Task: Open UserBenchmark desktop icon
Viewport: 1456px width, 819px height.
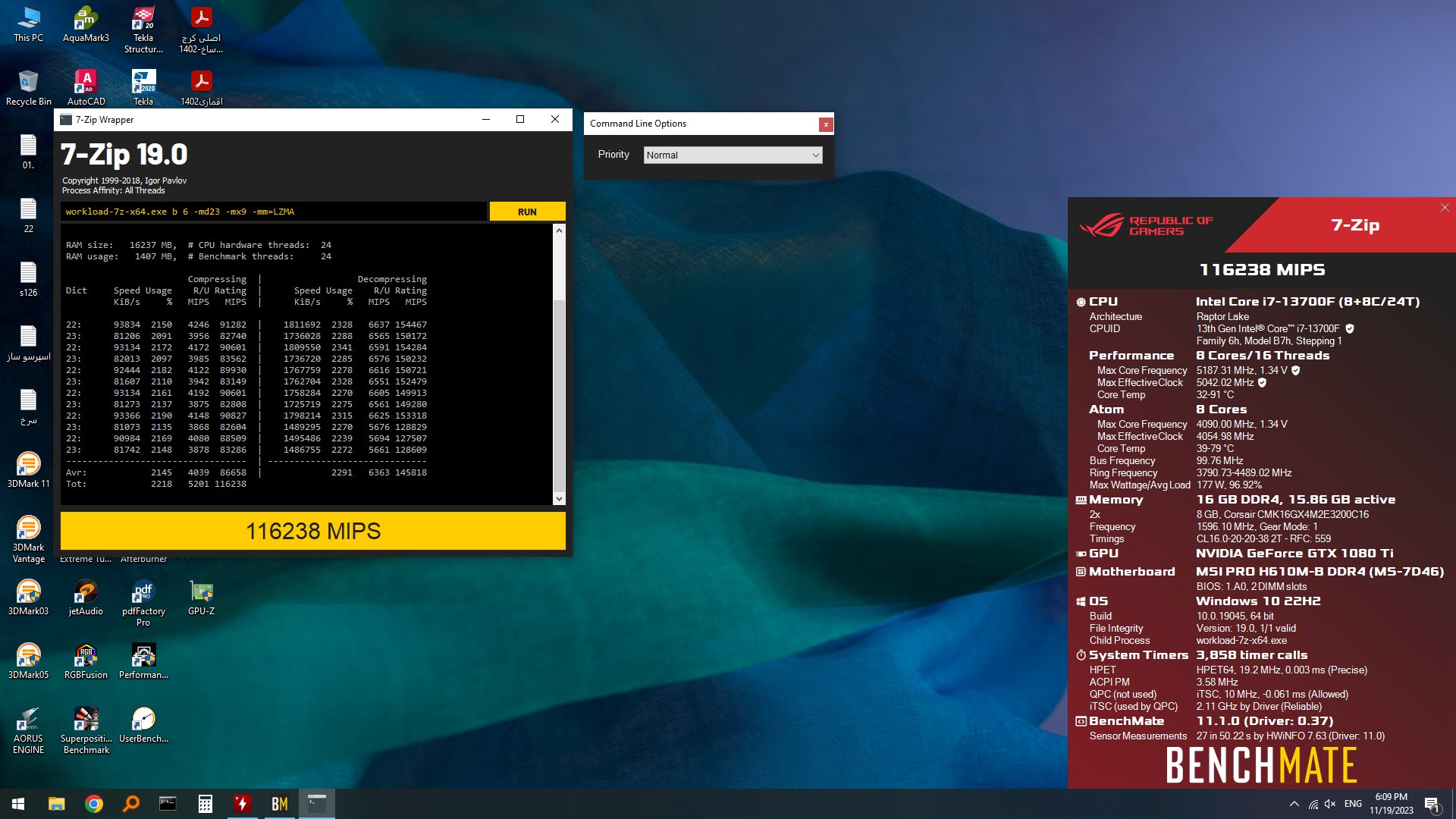Action: tap(143, 725)
